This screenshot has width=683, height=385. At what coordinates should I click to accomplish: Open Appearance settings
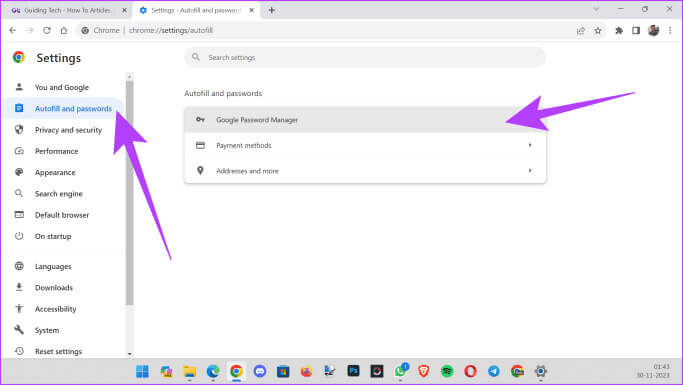point(65,172)
